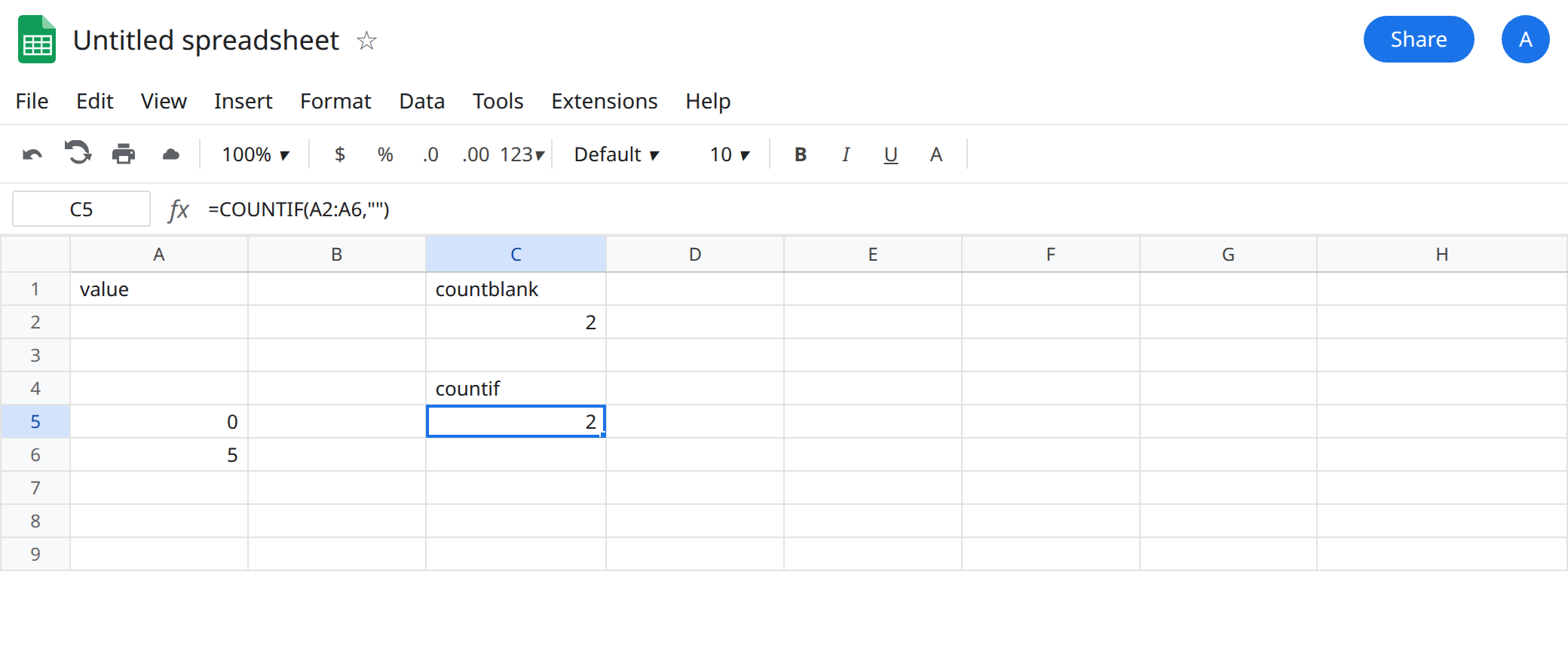Format as percent with % icon

click(x=385, y=154)
